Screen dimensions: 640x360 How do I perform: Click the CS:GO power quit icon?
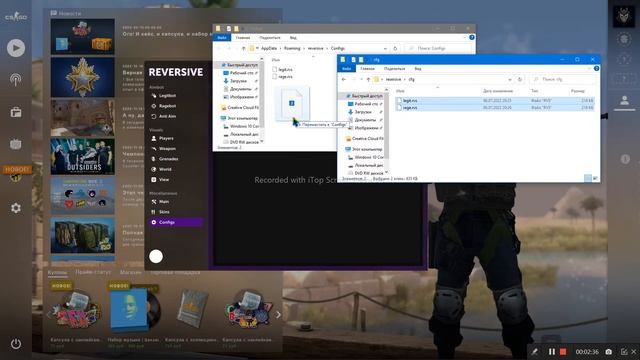[16, 344]
